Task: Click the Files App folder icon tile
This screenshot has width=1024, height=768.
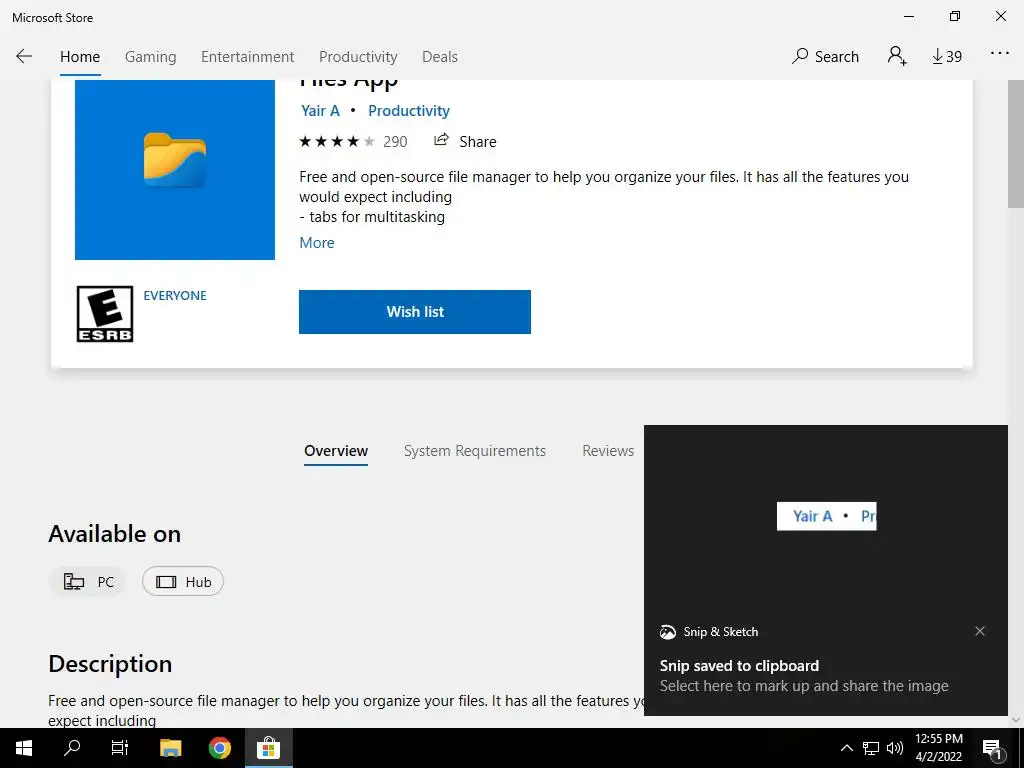Action: point(175,170)
